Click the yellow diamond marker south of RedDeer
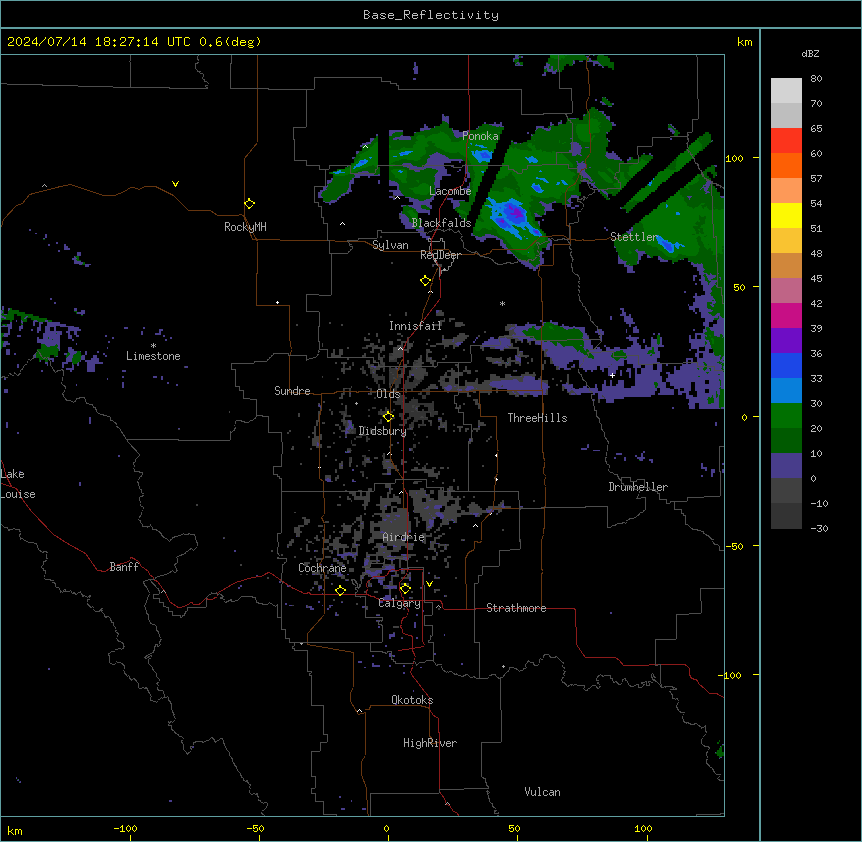862x842 pixels. (x=426, y=281)
